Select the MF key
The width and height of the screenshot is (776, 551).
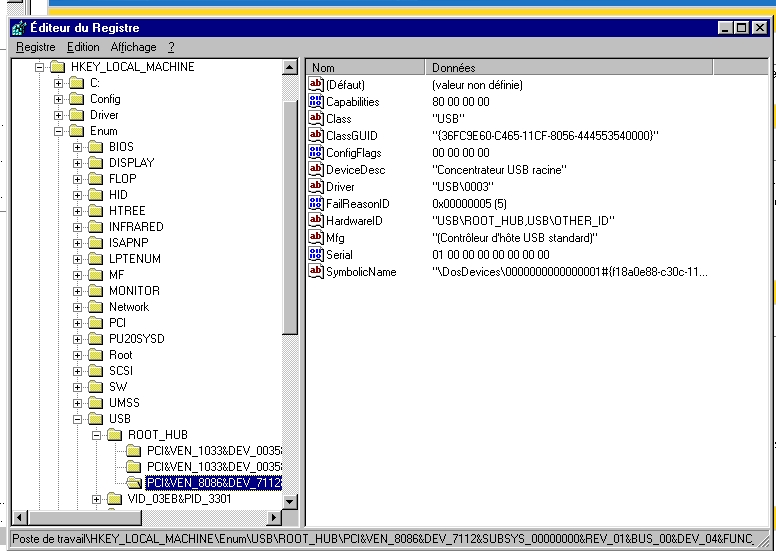click(116, 275)
